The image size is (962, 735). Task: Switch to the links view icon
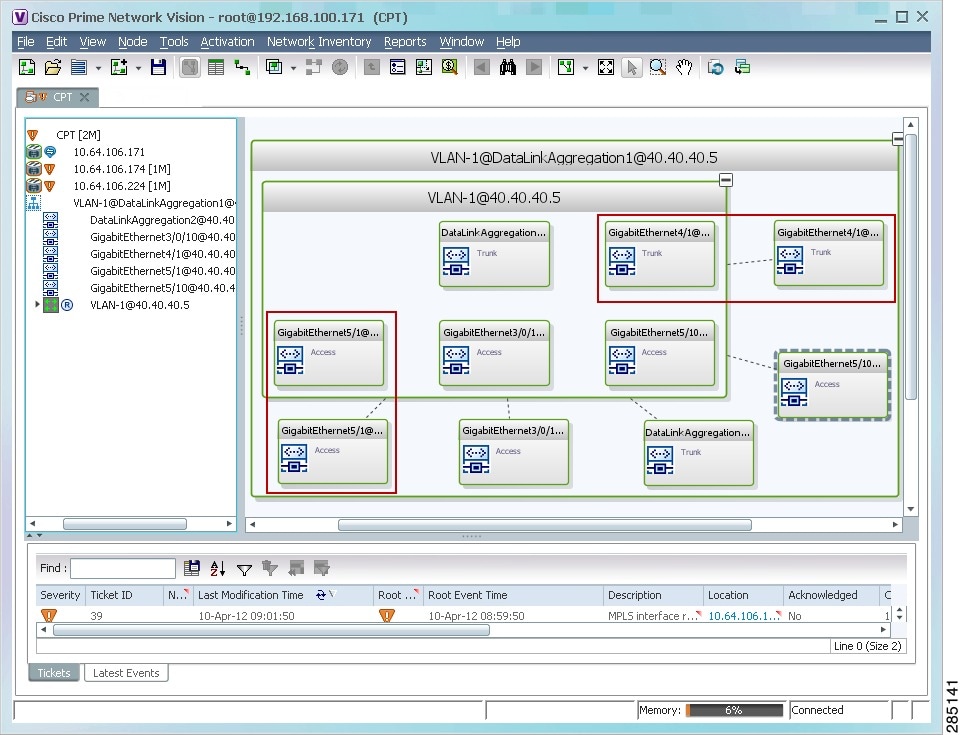click(242, 67)
